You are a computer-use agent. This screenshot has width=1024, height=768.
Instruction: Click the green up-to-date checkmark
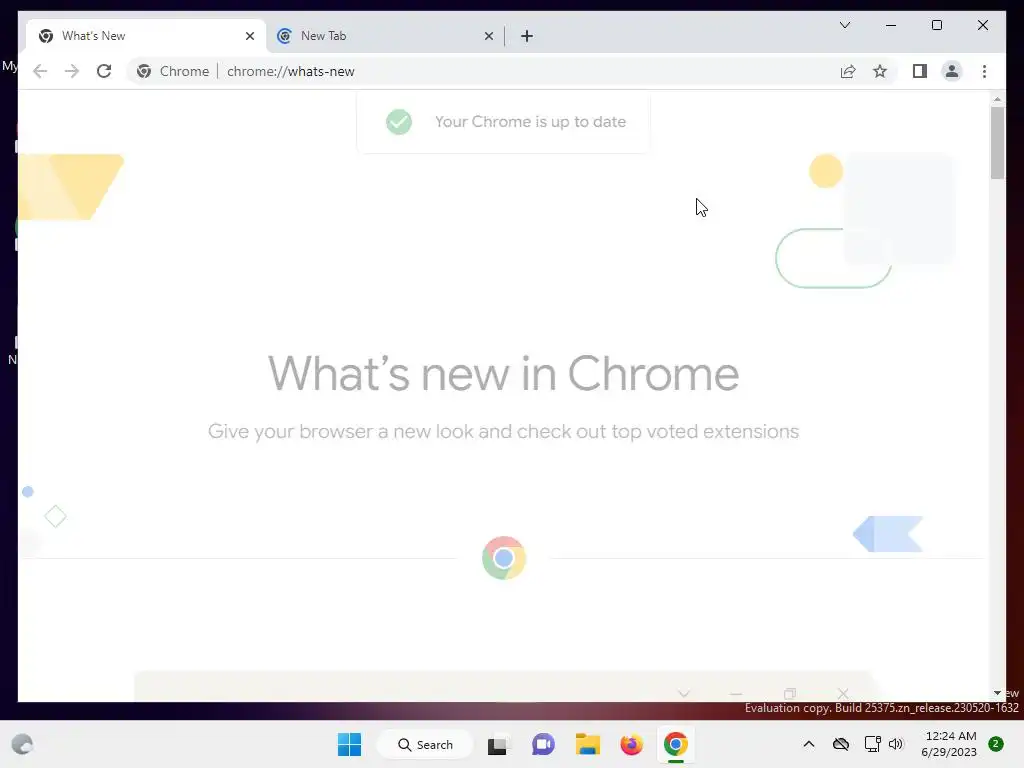[x=398, y=121]
